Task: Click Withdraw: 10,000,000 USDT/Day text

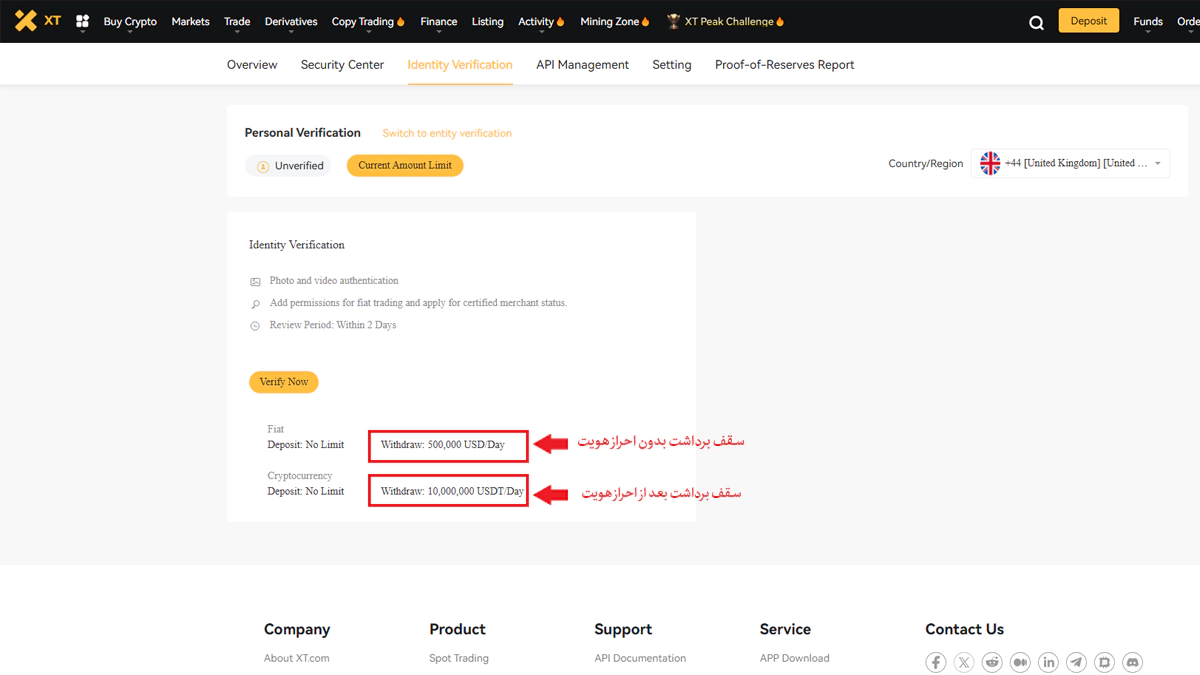Action: pos(452,492)
